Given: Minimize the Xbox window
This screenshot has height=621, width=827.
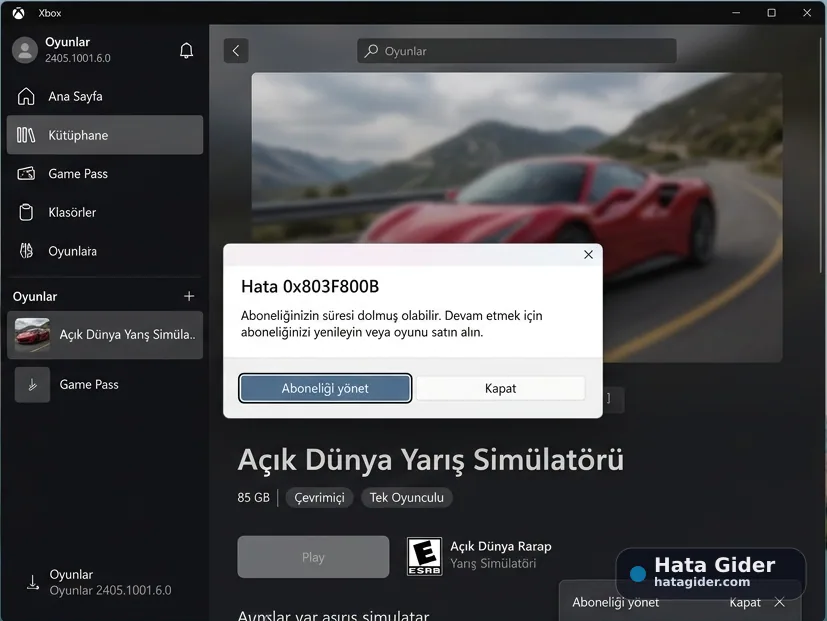Looking at the screenshot, I should point(736,13).
